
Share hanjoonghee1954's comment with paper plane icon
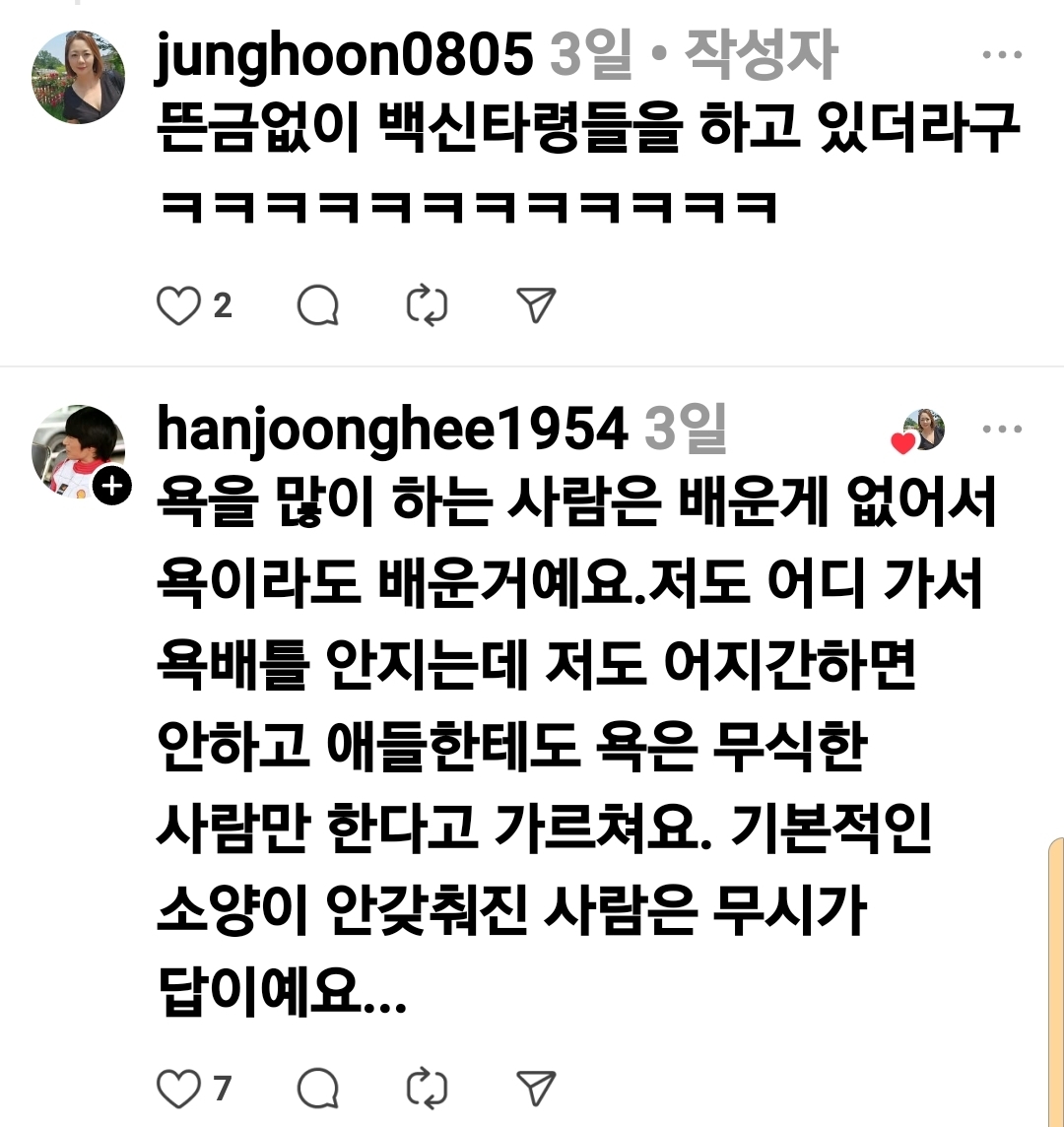pos(536,1089)
